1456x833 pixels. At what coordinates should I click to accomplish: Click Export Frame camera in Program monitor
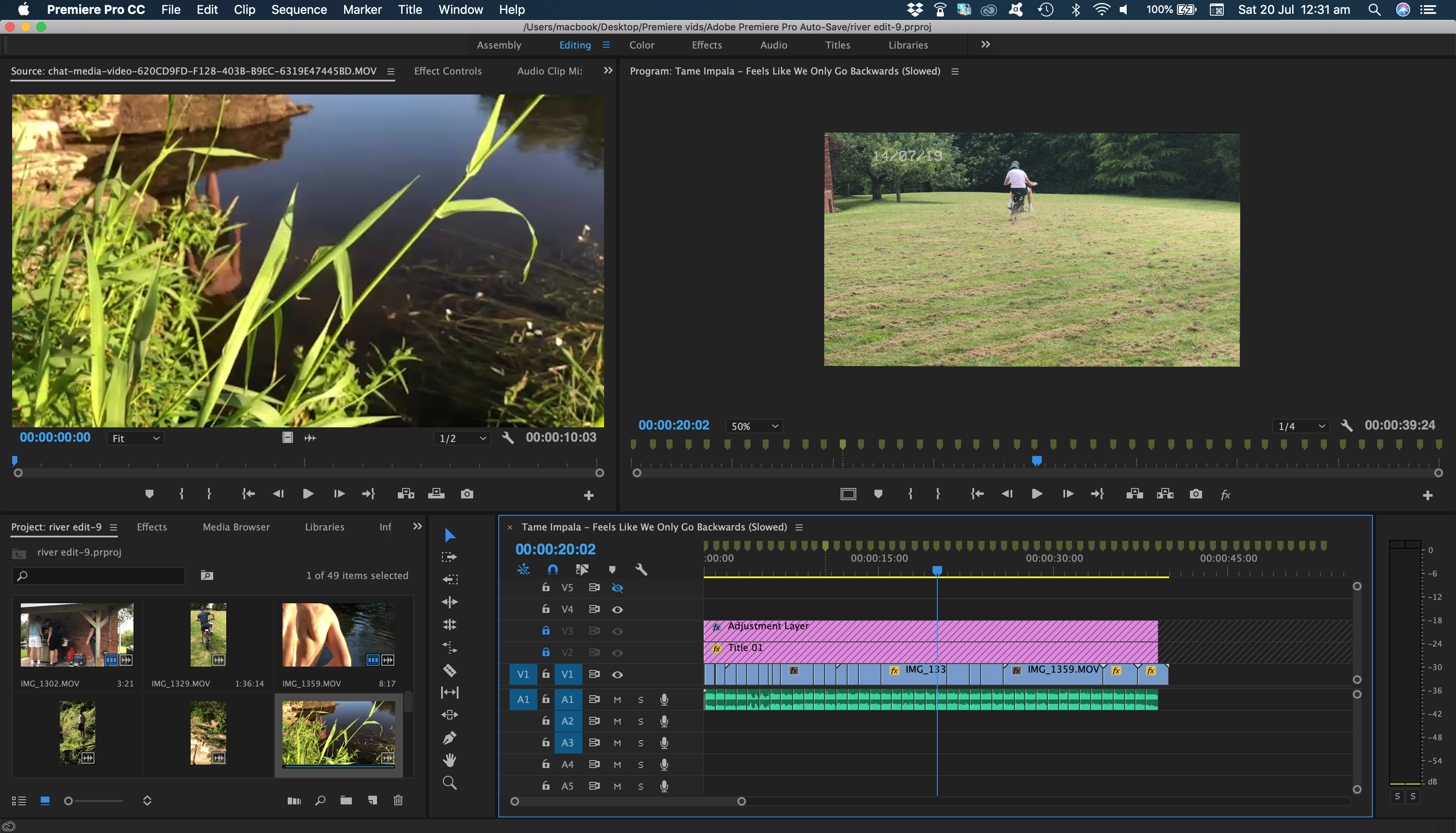tap(1196, 494)
